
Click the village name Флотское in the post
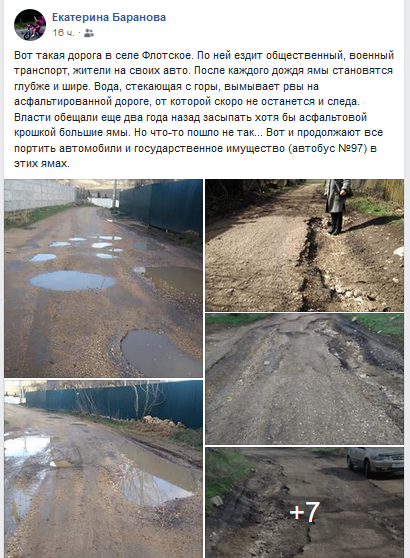tap(167, 56)
